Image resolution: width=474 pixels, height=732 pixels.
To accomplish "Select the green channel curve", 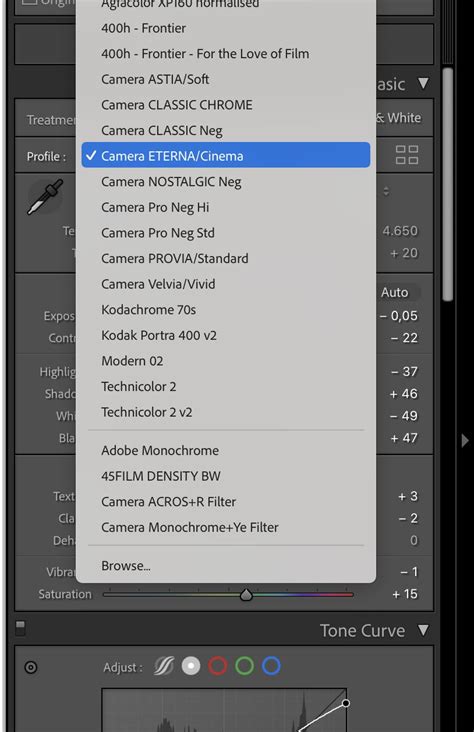I will tap(244, 666).
